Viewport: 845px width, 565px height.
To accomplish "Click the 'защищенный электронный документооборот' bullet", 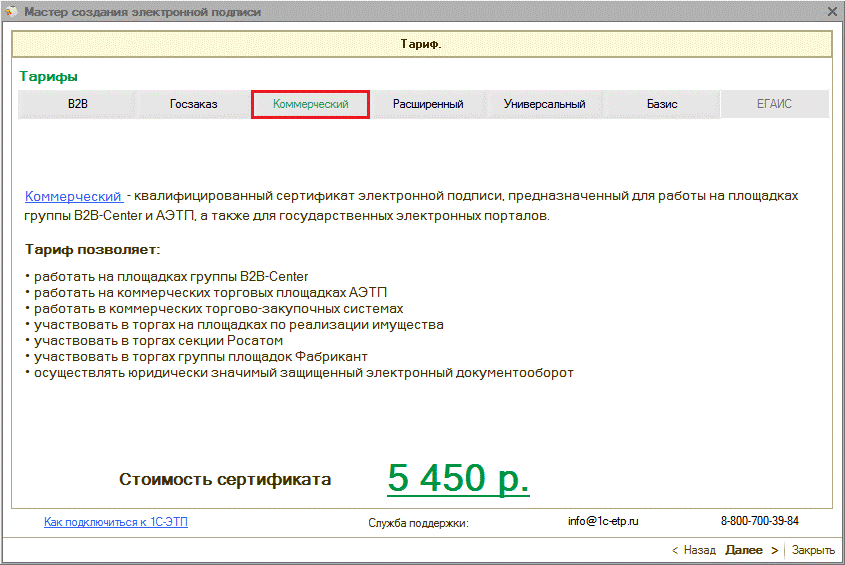I will point(299,373).
